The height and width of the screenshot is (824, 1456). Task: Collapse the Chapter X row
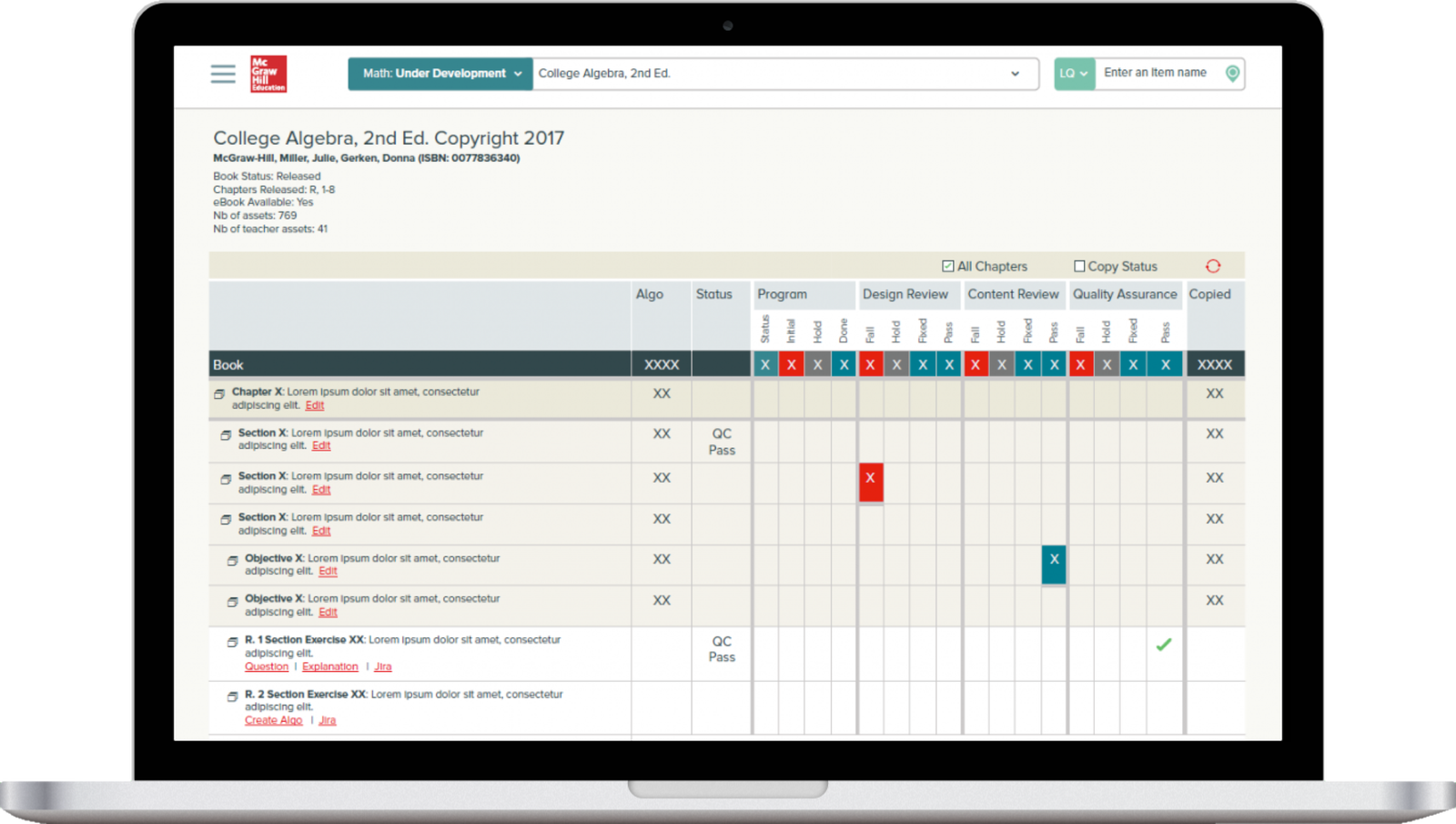219,394
